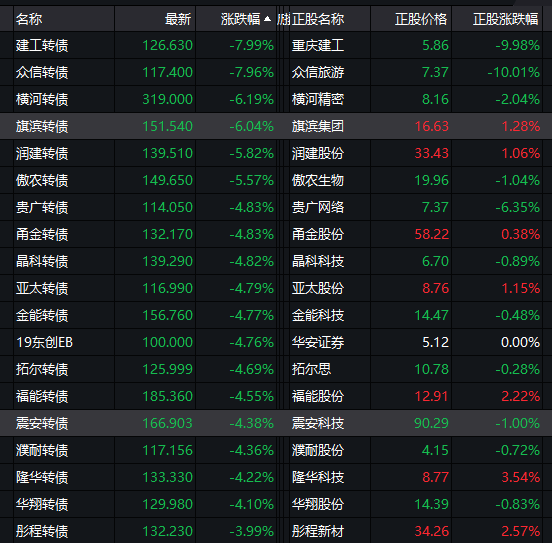Click 甬金股份 price 58.22
Image resolution: width=552 pixels, height=543 pixels.
(x=432, y=234)
